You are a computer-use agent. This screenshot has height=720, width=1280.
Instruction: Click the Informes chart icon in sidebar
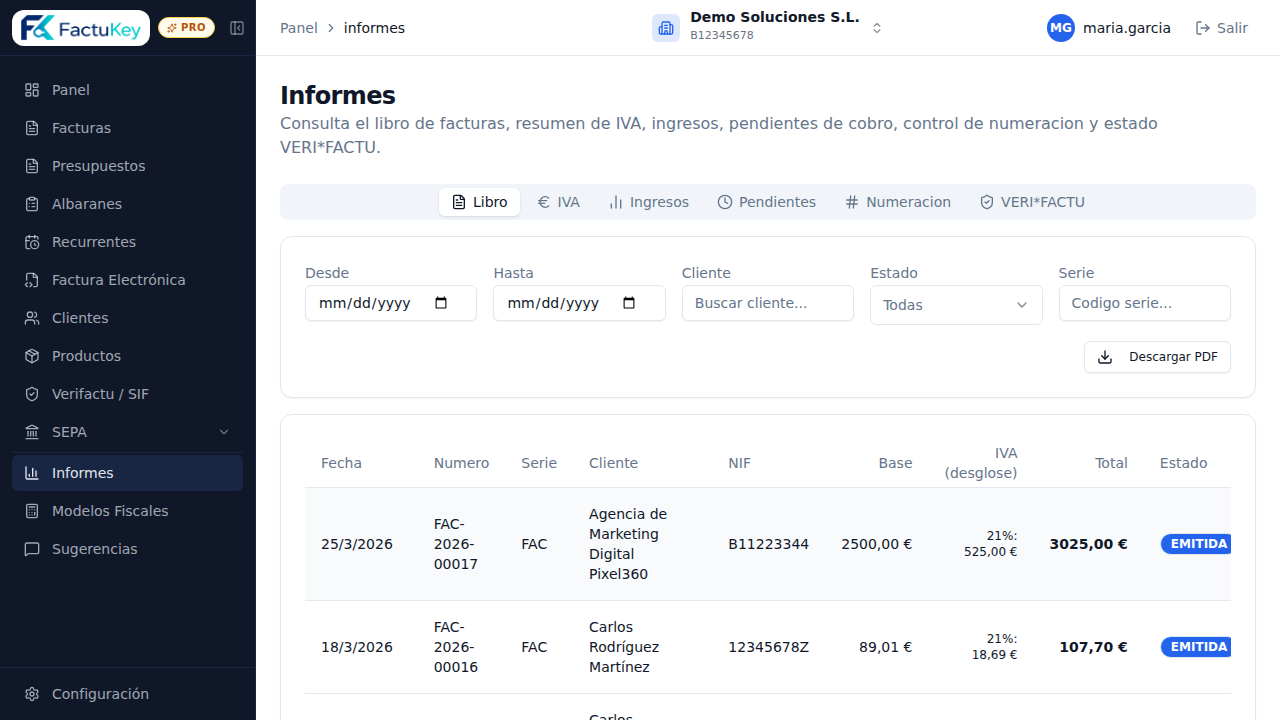pos(32,473)
